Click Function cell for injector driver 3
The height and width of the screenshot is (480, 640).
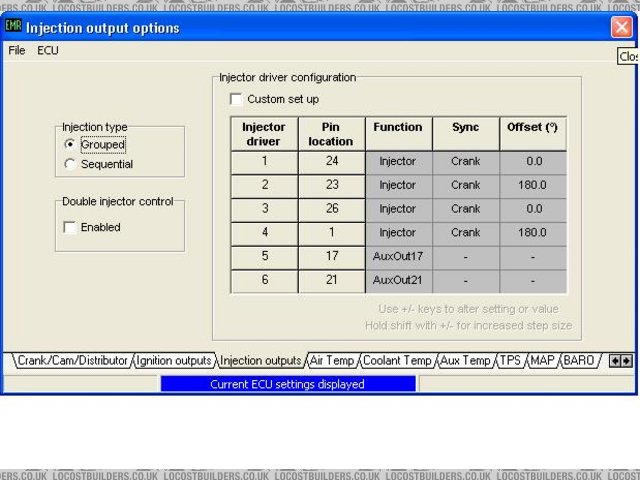[399, 210]
